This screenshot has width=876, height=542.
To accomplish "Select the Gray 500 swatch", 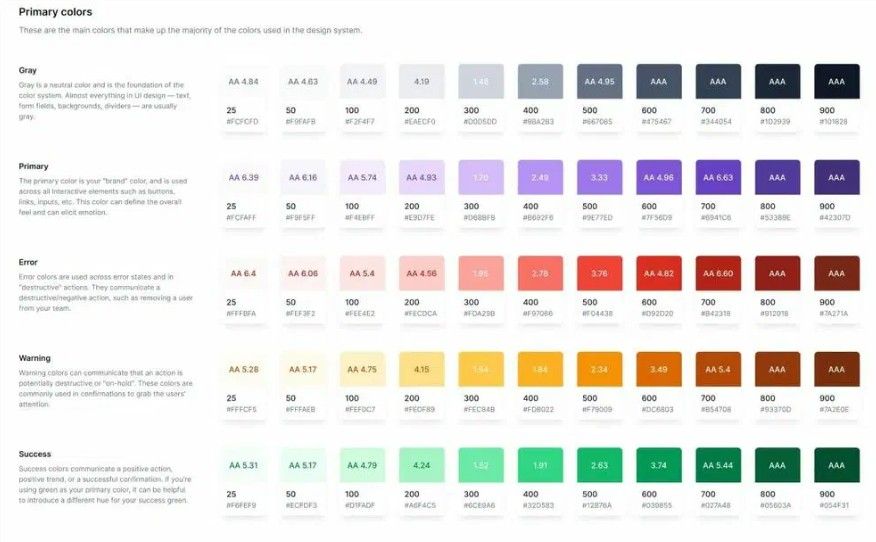I will [599, 81].
